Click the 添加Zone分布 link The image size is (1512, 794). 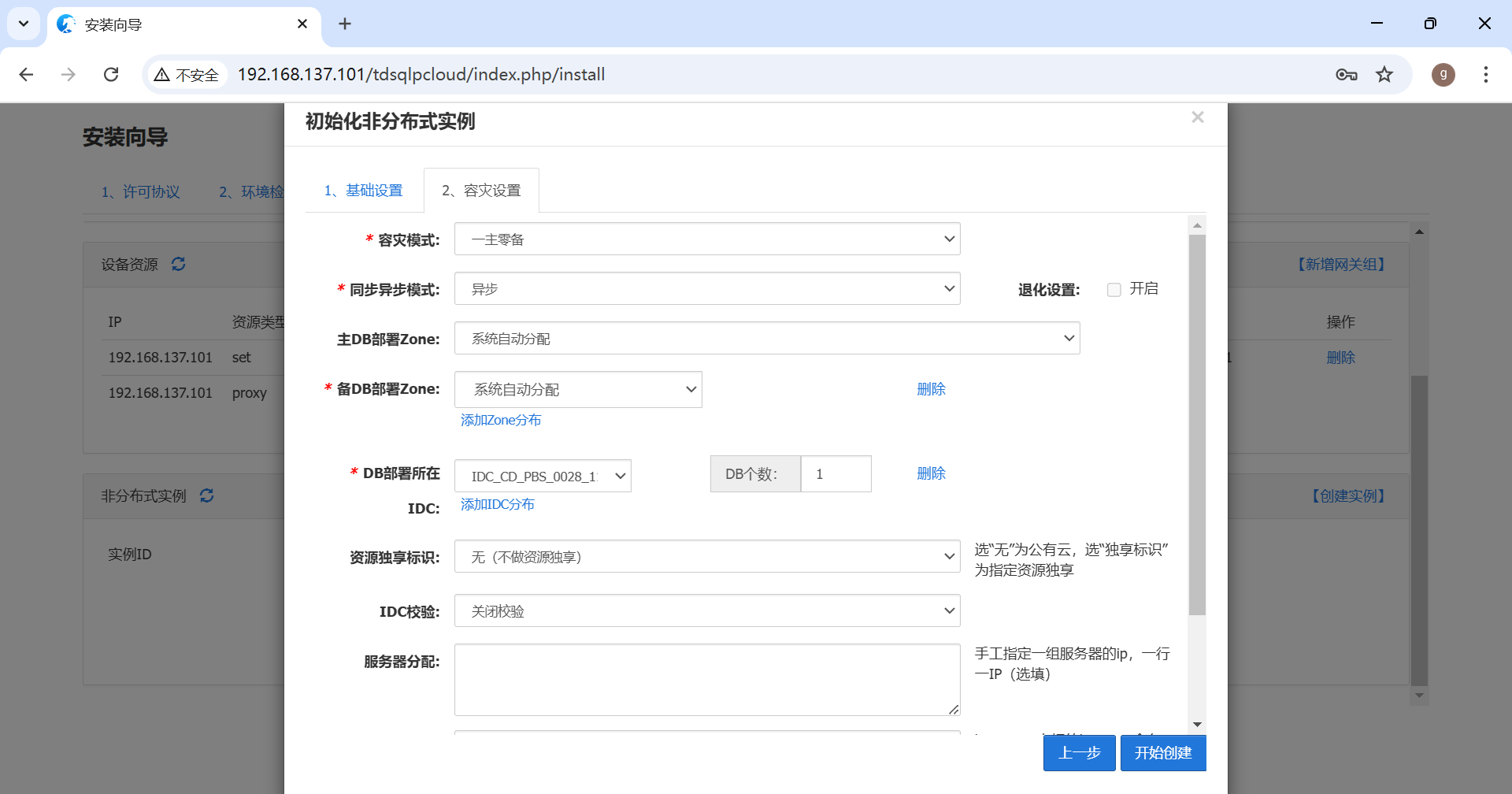(501, 421)
